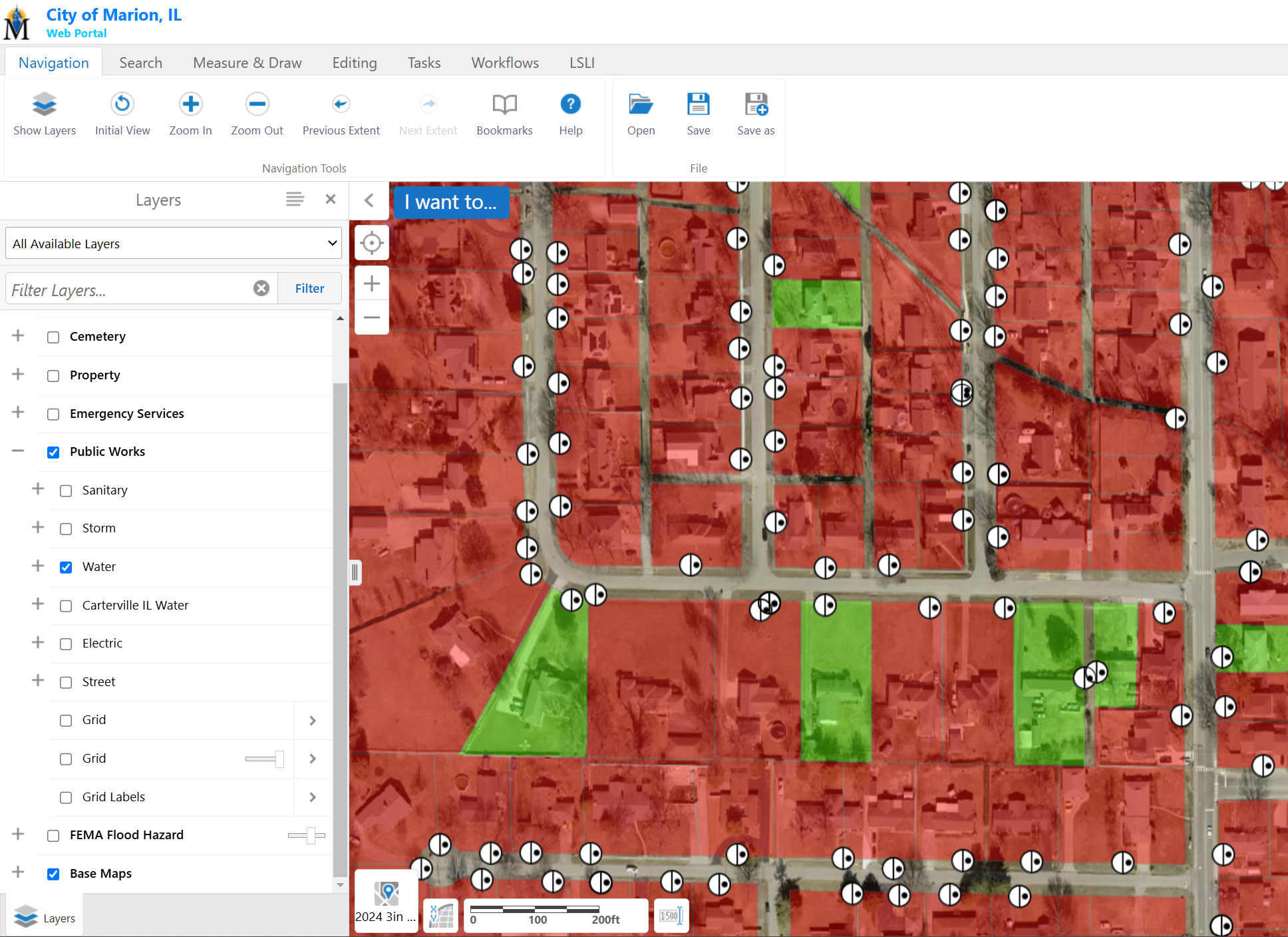This screenshot has height=937, width=1288.
Task: Reset map with Initial View
Action: [122, 104]
